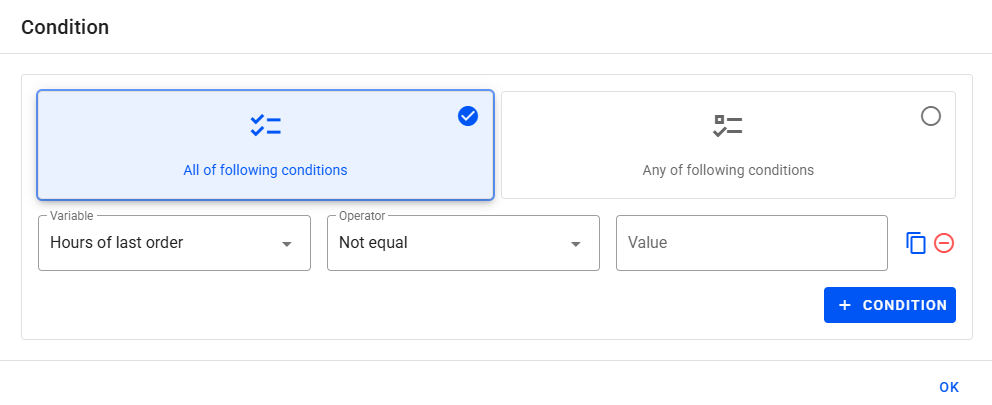992x405 pixels.
Task: Duplicate the condition row with copy icon
Action: (x=916, y=243)
